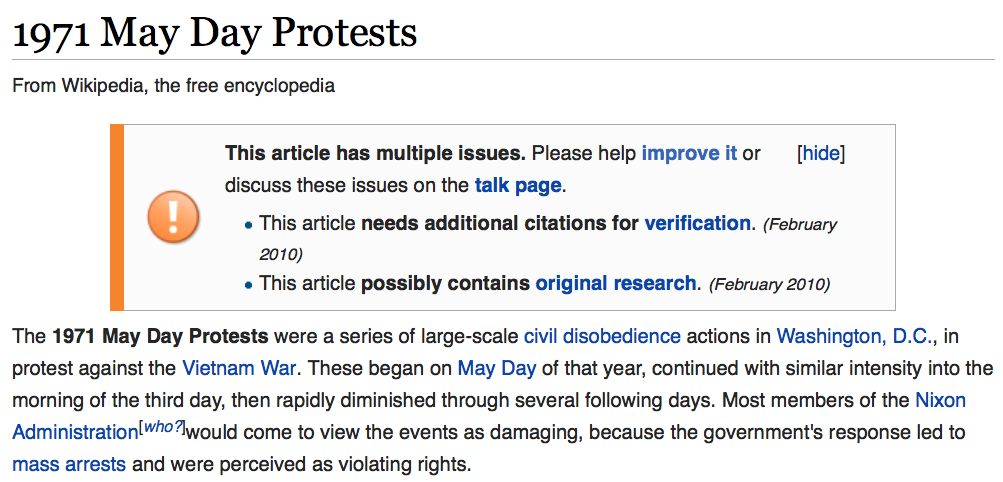Hide the multiple issues notice box
Image resolution: width=1003 pixels, height=482 pixels.
pyautogui.click(x=821, y=154)
